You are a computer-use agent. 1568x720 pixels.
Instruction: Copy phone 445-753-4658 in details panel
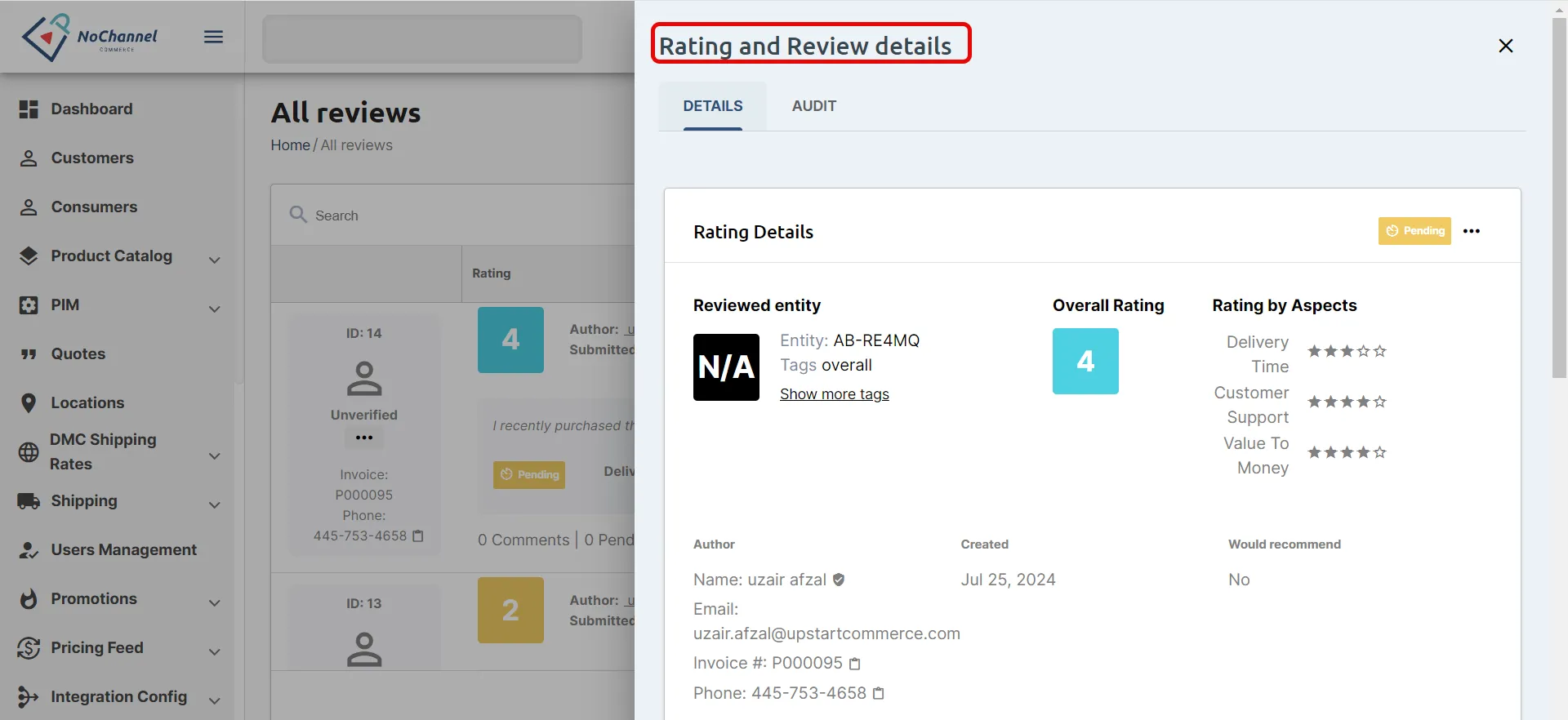(879, 694)
